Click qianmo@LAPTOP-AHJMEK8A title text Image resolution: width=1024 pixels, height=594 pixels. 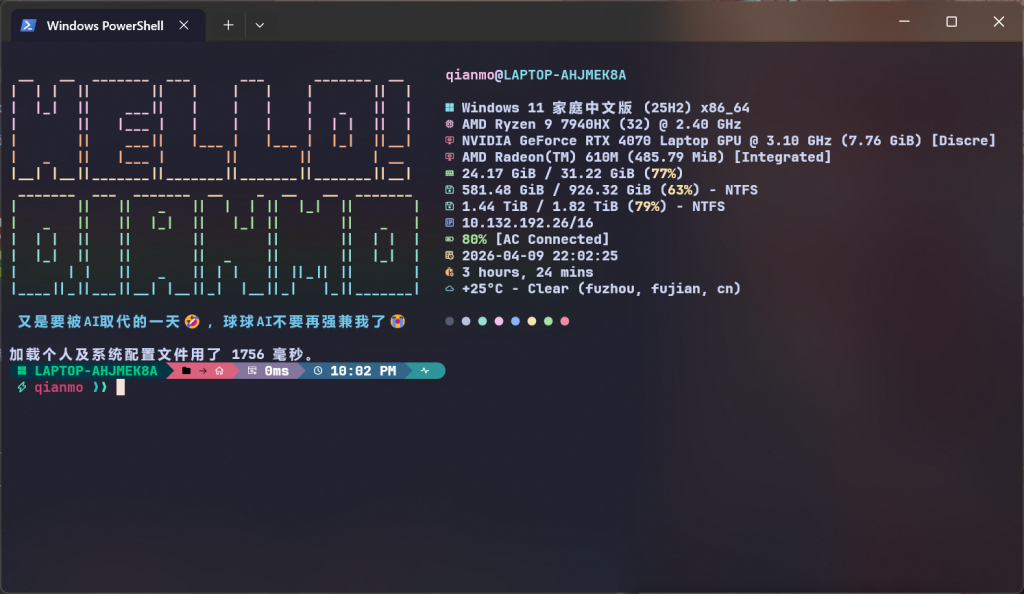[536, 75]
